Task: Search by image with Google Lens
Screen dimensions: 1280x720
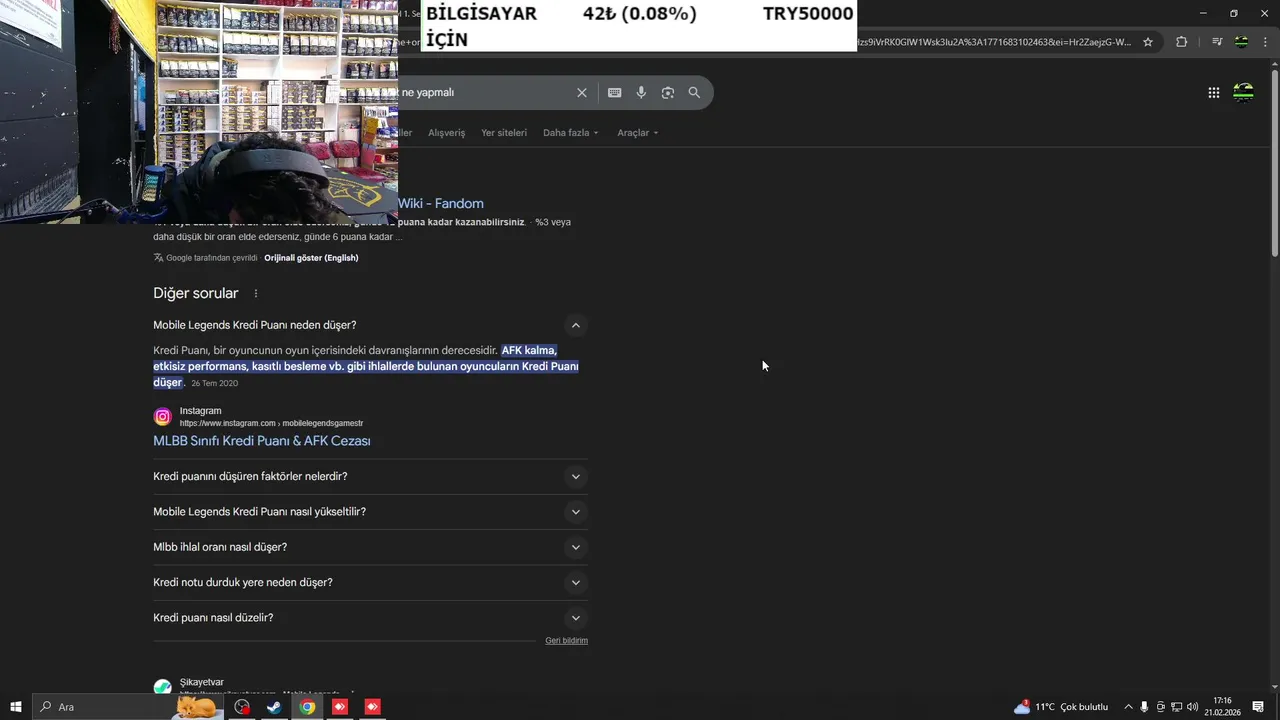Action: (x=667, y=92)
